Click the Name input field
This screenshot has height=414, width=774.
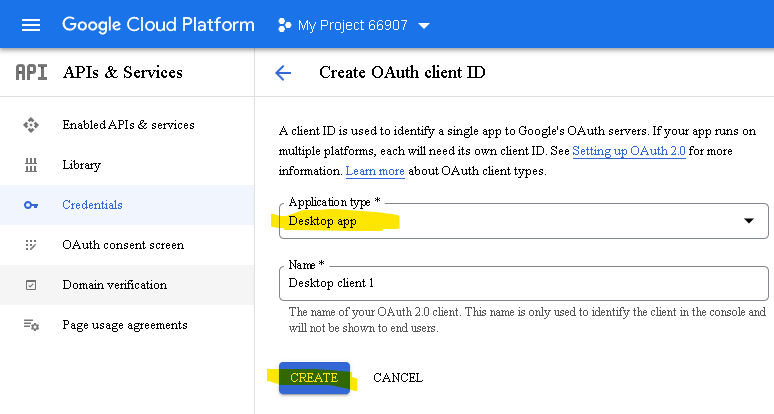click(x=524, y=283)
